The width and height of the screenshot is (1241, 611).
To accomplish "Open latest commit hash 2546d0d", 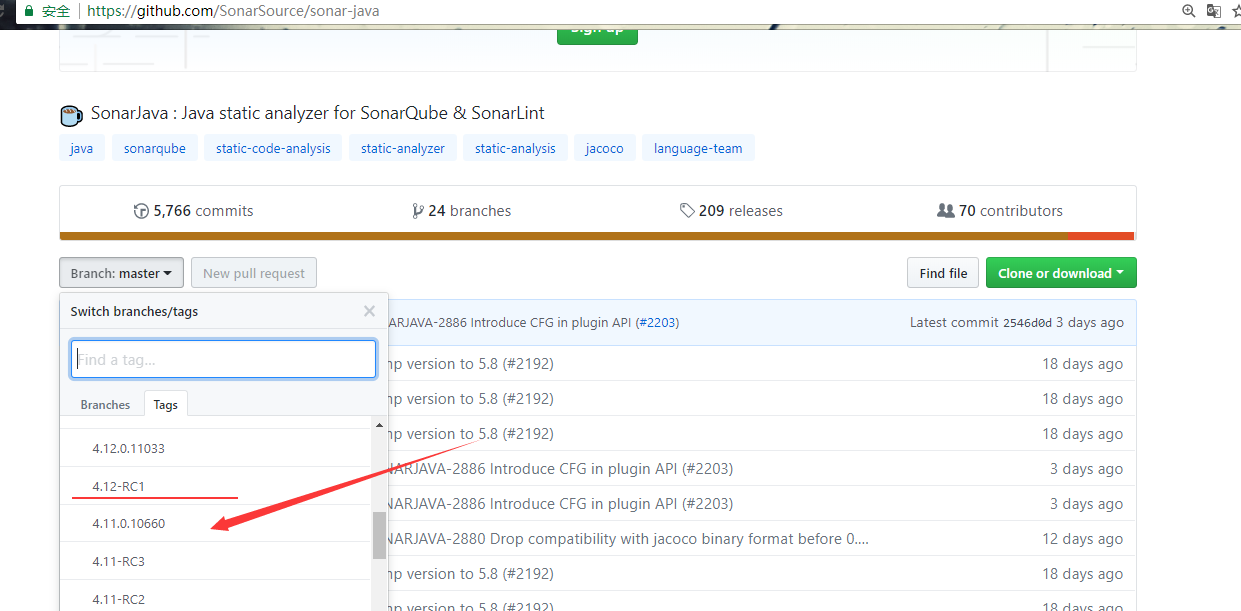I will pos(1027,323).
